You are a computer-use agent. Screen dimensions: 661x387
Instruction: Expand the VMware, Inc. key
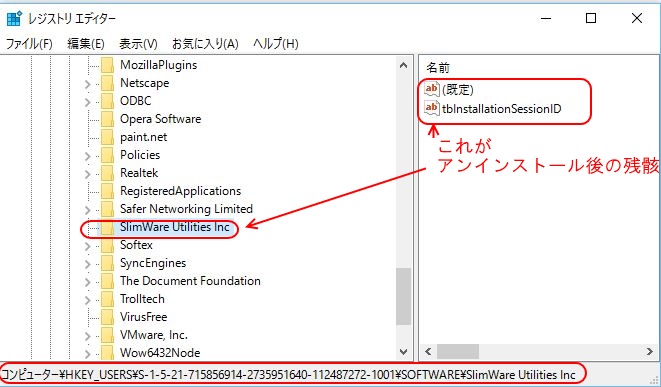[88, 336]
